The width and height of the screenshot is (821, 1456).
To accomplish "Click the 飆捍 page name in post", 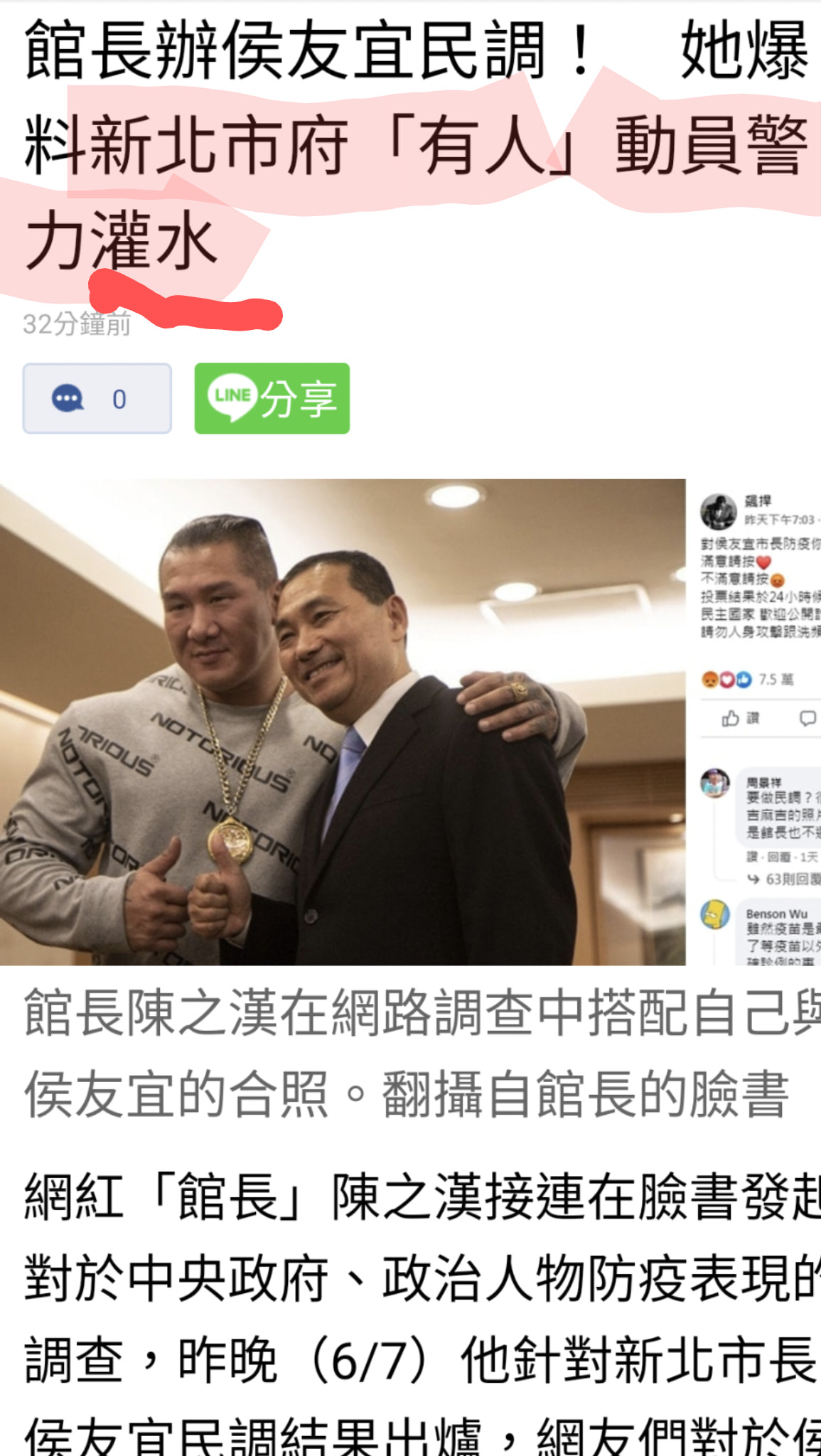I will (x=758, y=500).
